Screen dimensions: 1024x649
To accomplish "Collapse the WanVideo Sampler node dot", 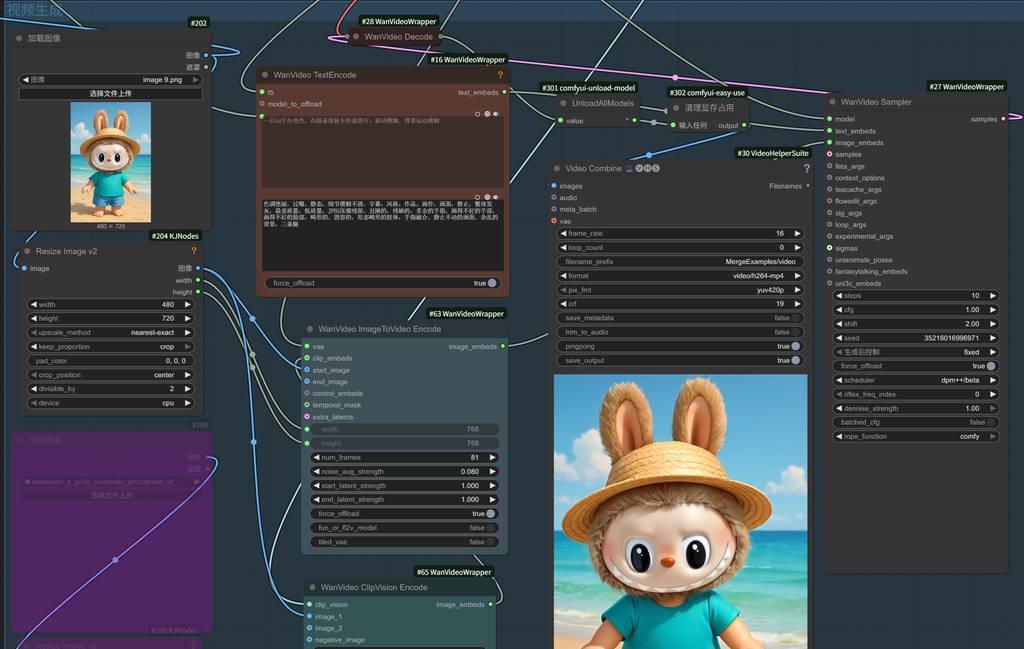I will click(832, 102).
